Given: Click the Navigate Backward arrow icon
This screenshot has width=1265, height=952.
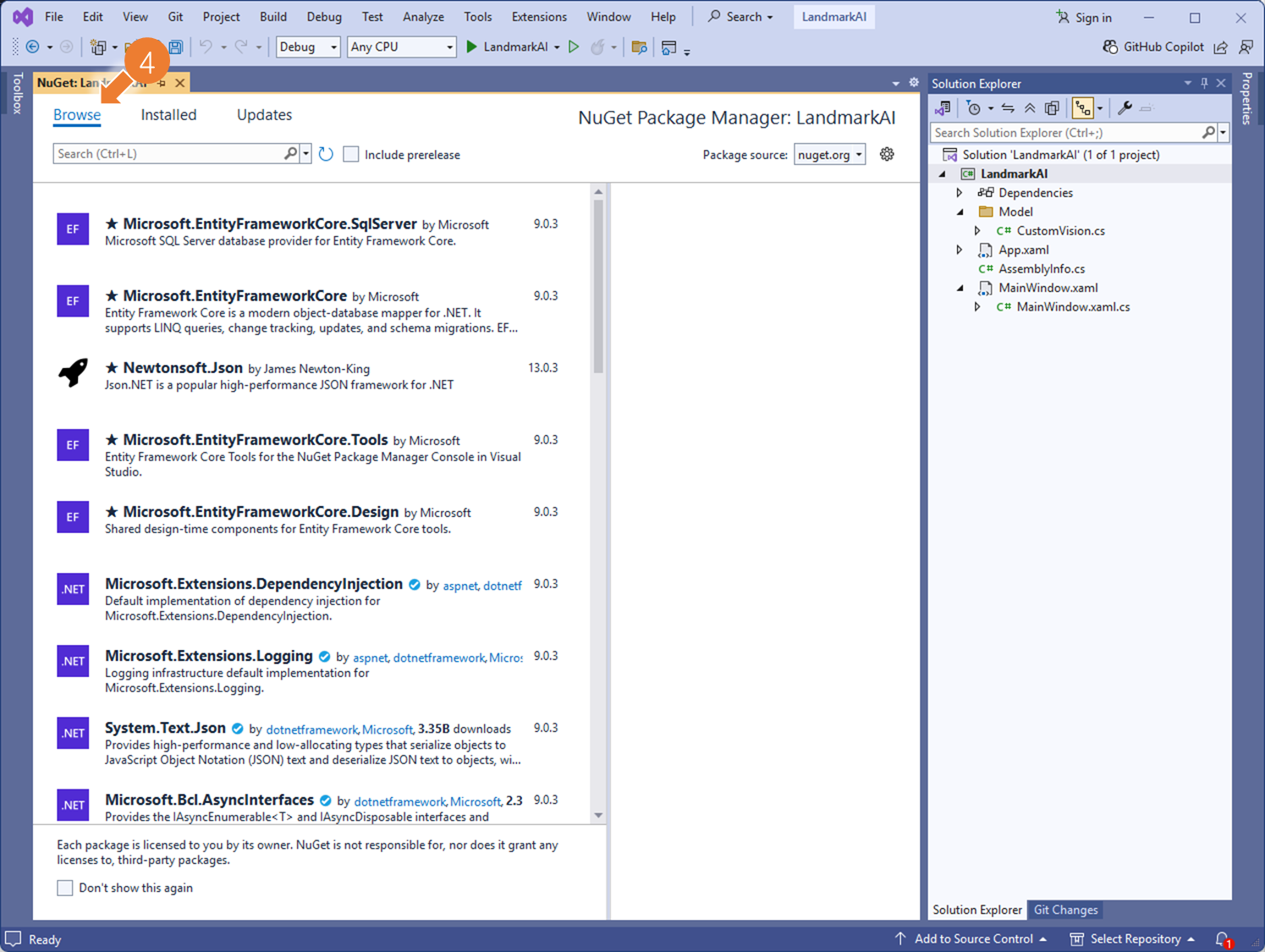Looking at the screenshot, I should [x=33, y=47].
